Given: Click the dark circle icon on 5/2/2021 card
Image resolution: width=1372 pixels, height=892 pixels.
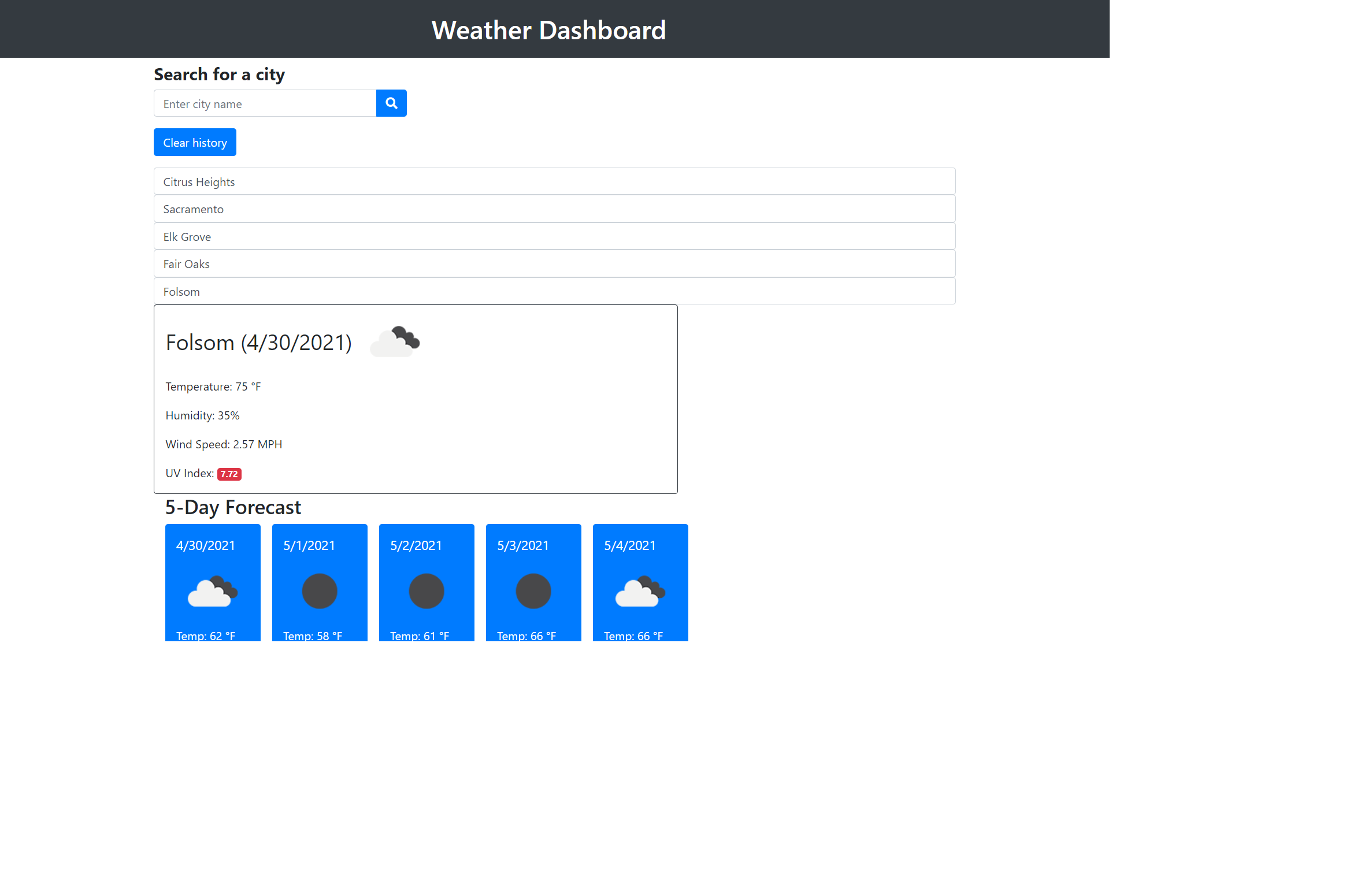Looking at the screenshot, I should [x=426, y=590].
